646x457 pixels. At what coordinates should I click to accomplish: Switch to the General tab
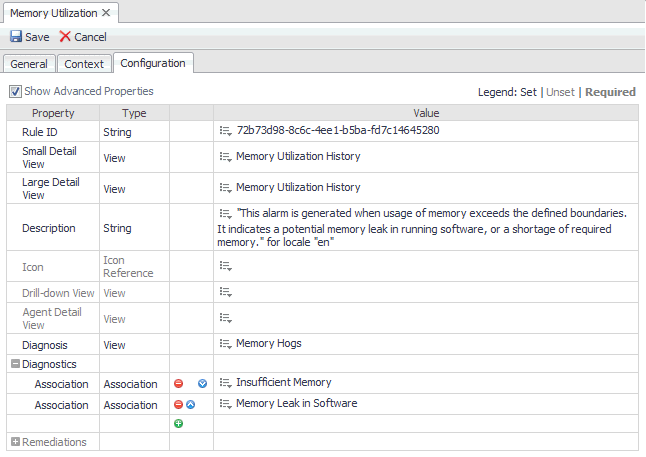point(29,64)
